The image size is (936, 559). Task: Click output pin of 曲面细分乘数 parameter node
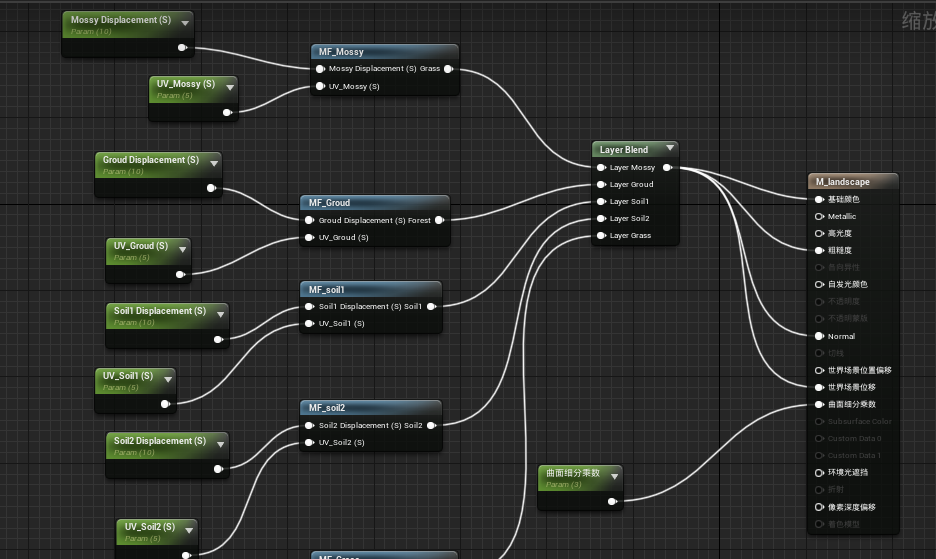[x=612, y=502]
